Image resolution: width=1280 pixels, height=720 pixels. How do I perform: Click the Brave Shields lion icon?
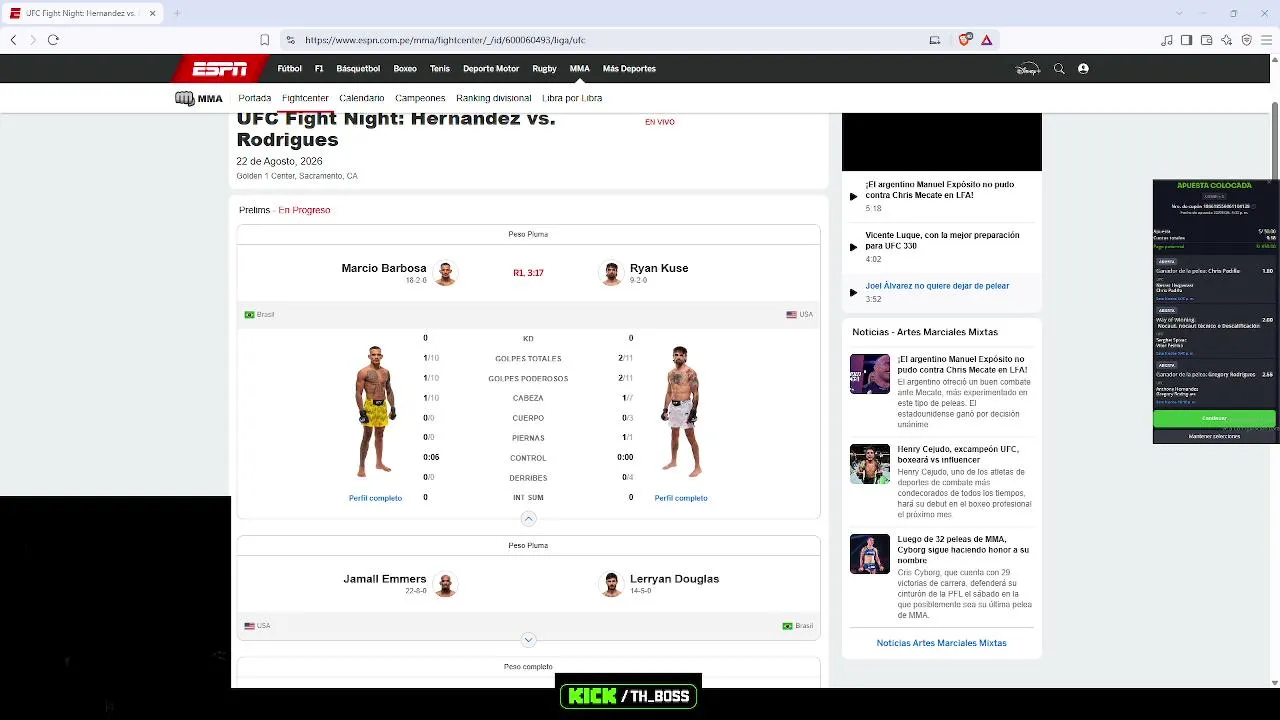coord(964,40)
